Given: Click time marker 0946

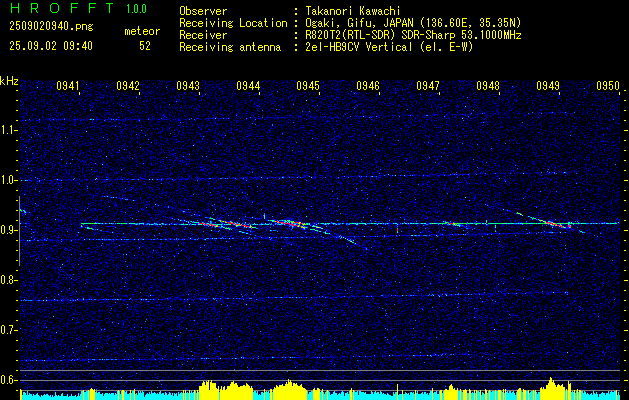Looking at the screenshot, I should [x=368, y=86].
